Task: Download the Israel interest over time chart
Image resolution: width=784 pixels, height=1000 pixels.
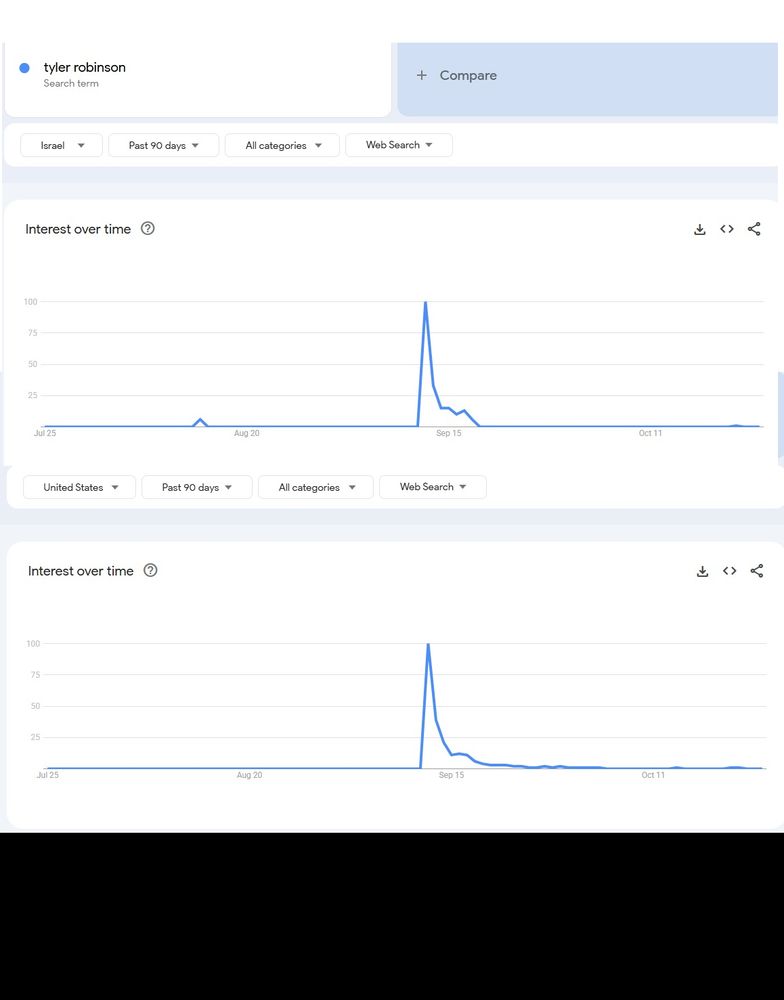Action: [x=699, y=230]
